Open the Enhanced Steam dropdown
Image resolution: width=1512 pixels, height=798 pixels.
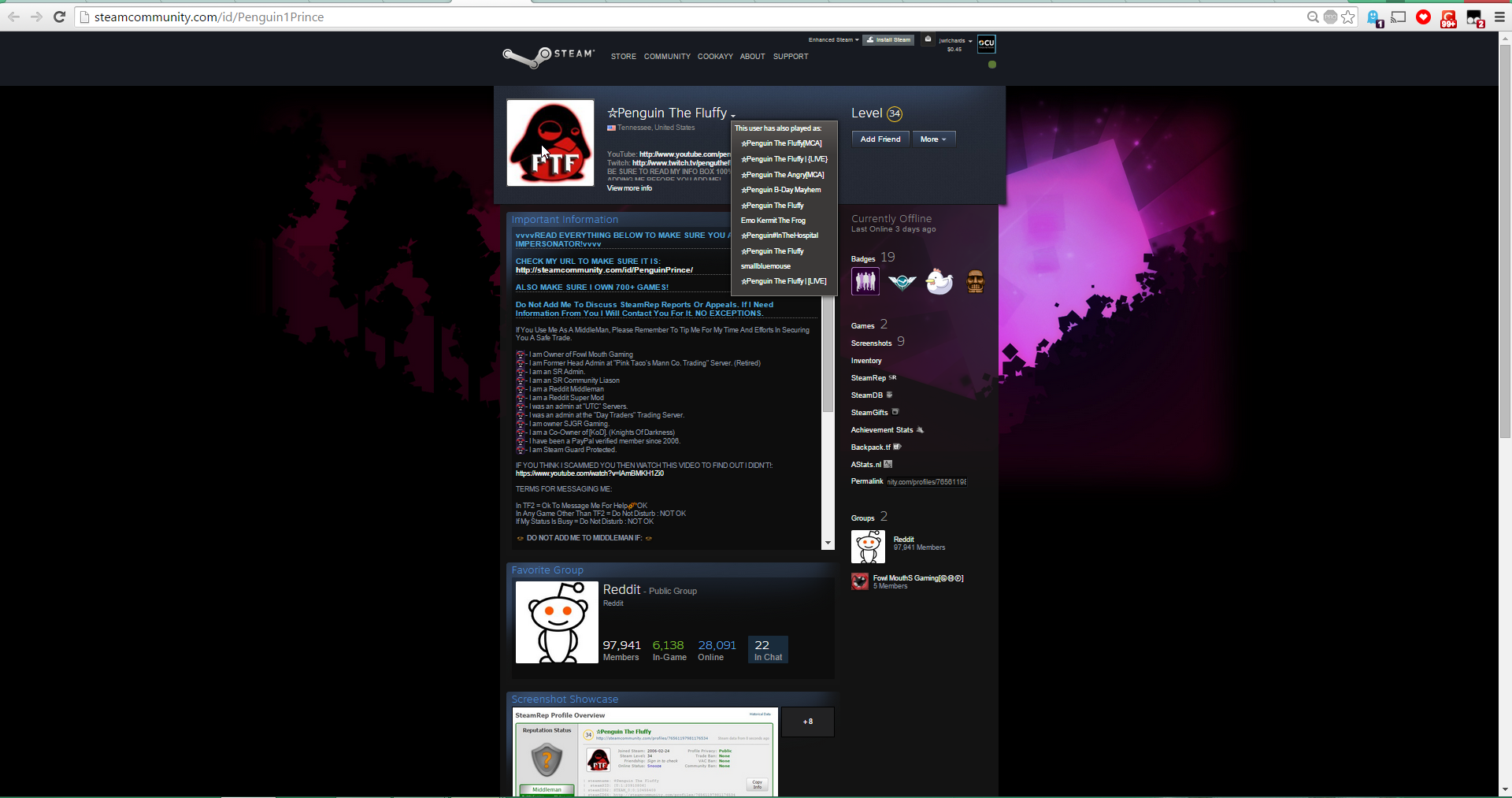(x=833, y=39)
